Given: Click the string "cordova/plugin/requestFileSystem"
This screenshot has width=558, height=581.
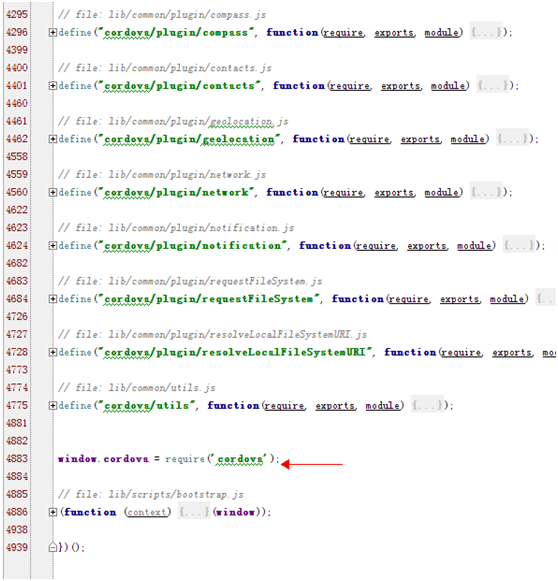Looking at the screenshot, I should click(209, 299).
